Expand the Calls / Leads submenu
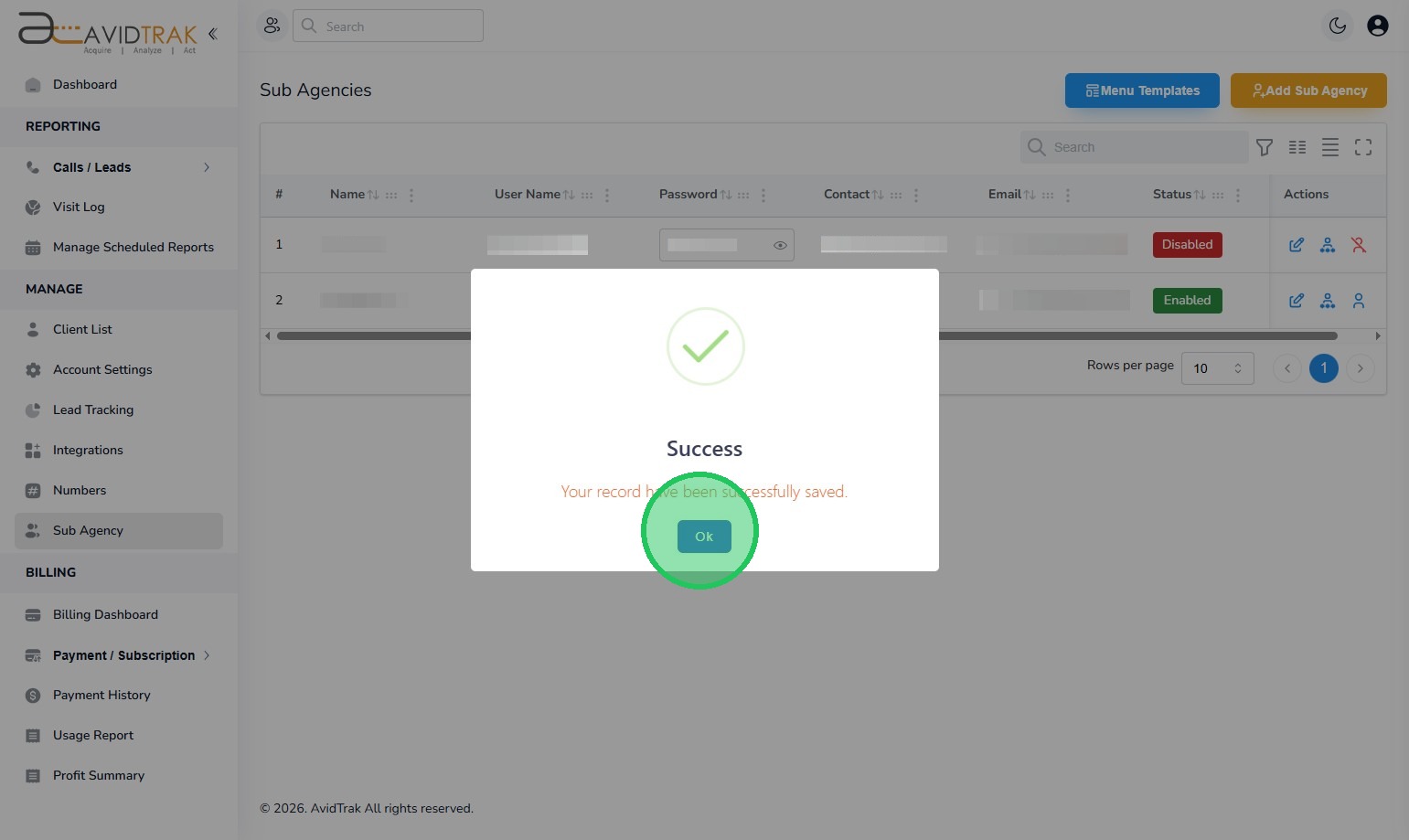This screenshot has width=1409, height=840. click(119, 167)
